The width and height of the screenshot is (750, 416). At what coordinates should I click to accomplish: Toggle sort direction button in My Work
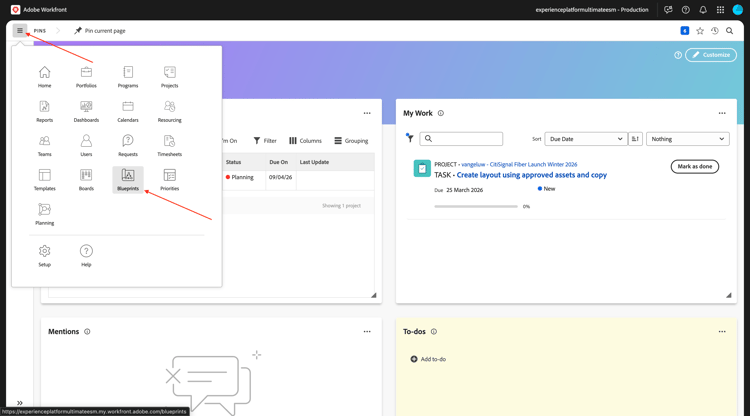[635, 139]
